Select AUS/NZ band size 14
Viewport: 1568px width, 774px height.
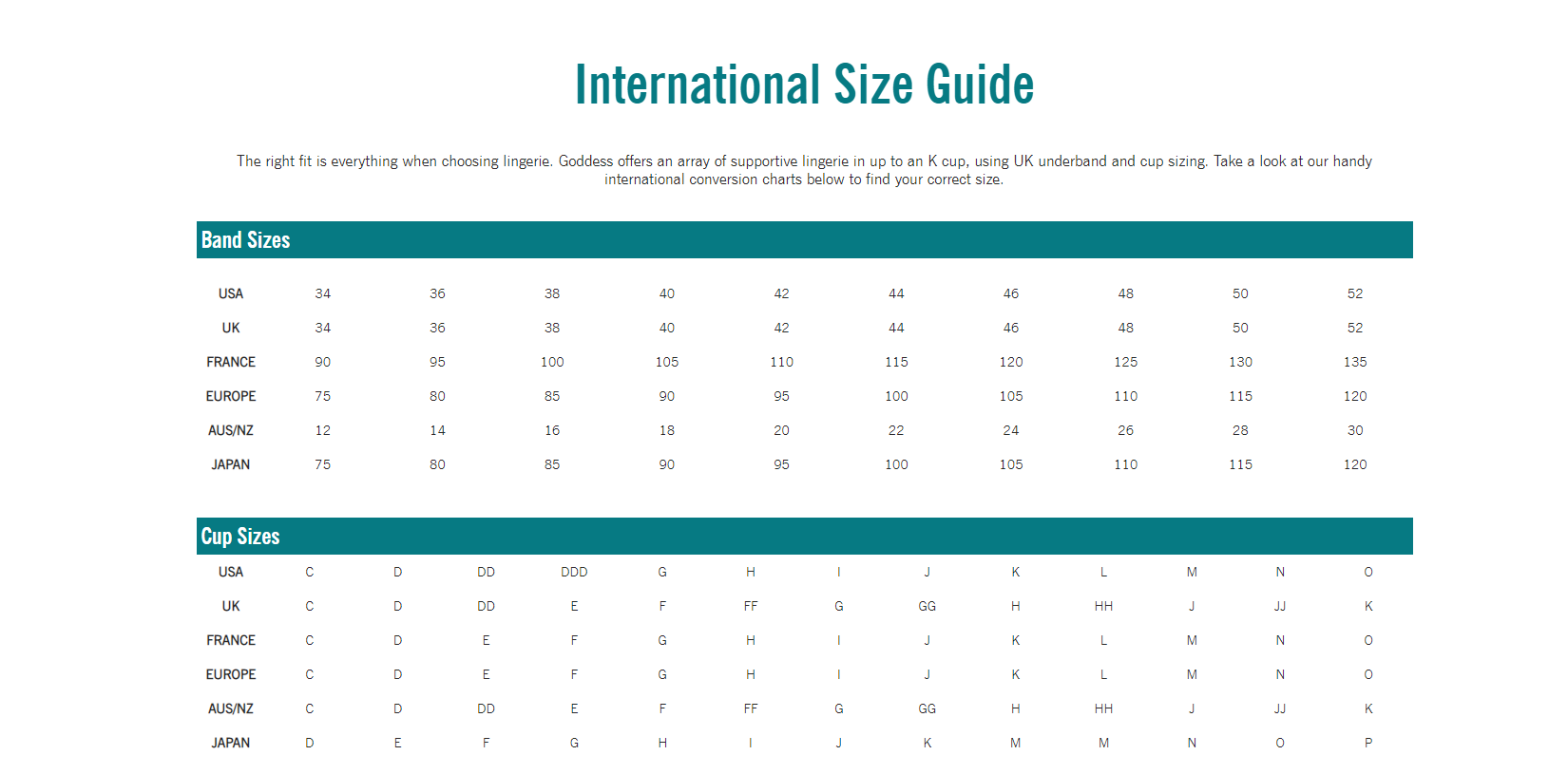437,430
